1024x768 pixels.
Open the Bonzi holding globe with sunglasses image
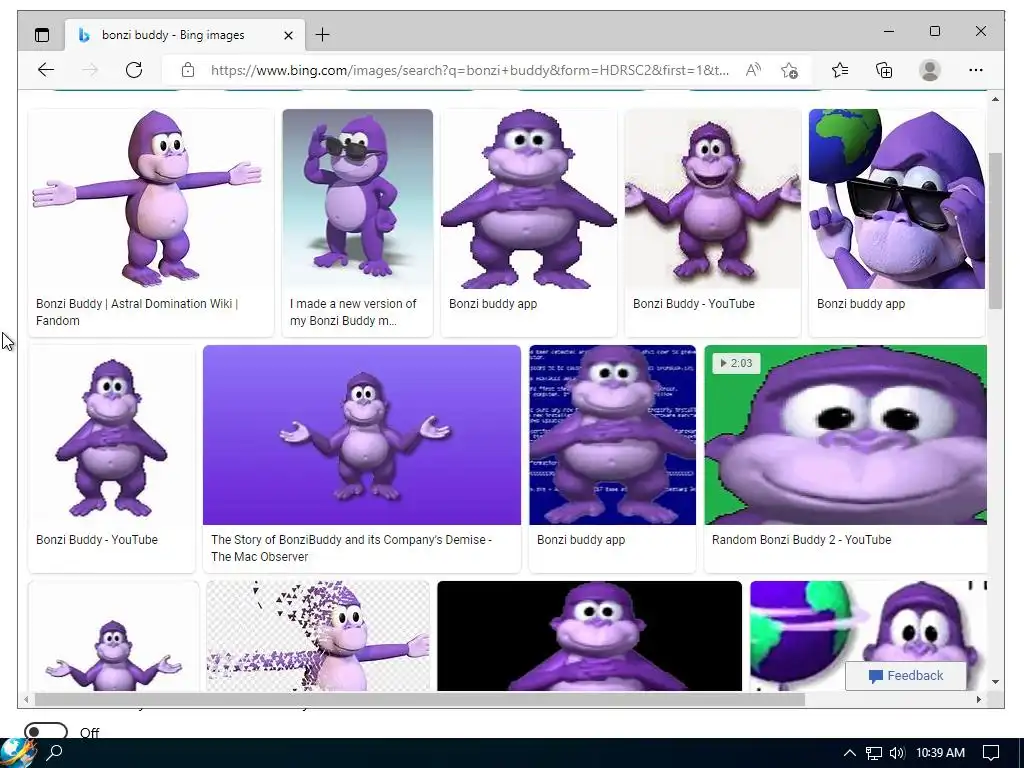[897, 199]
